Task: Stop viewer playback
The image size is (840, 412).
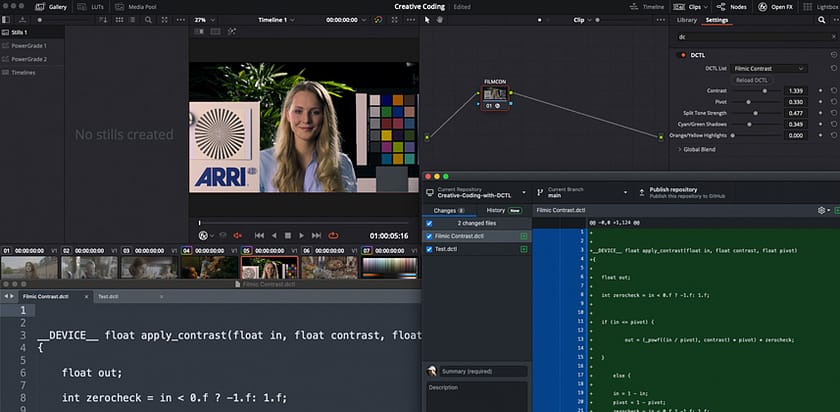Action: (288, 236)
